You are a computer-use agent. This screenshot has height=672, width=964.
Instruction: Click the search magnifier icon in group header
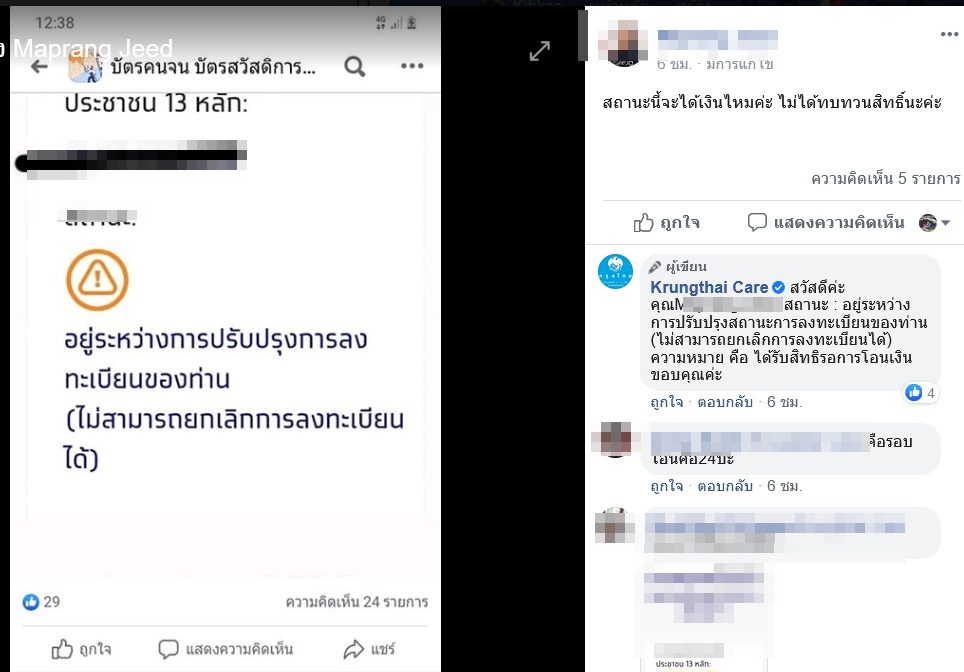pyautogui.click(x=355, y=66)
